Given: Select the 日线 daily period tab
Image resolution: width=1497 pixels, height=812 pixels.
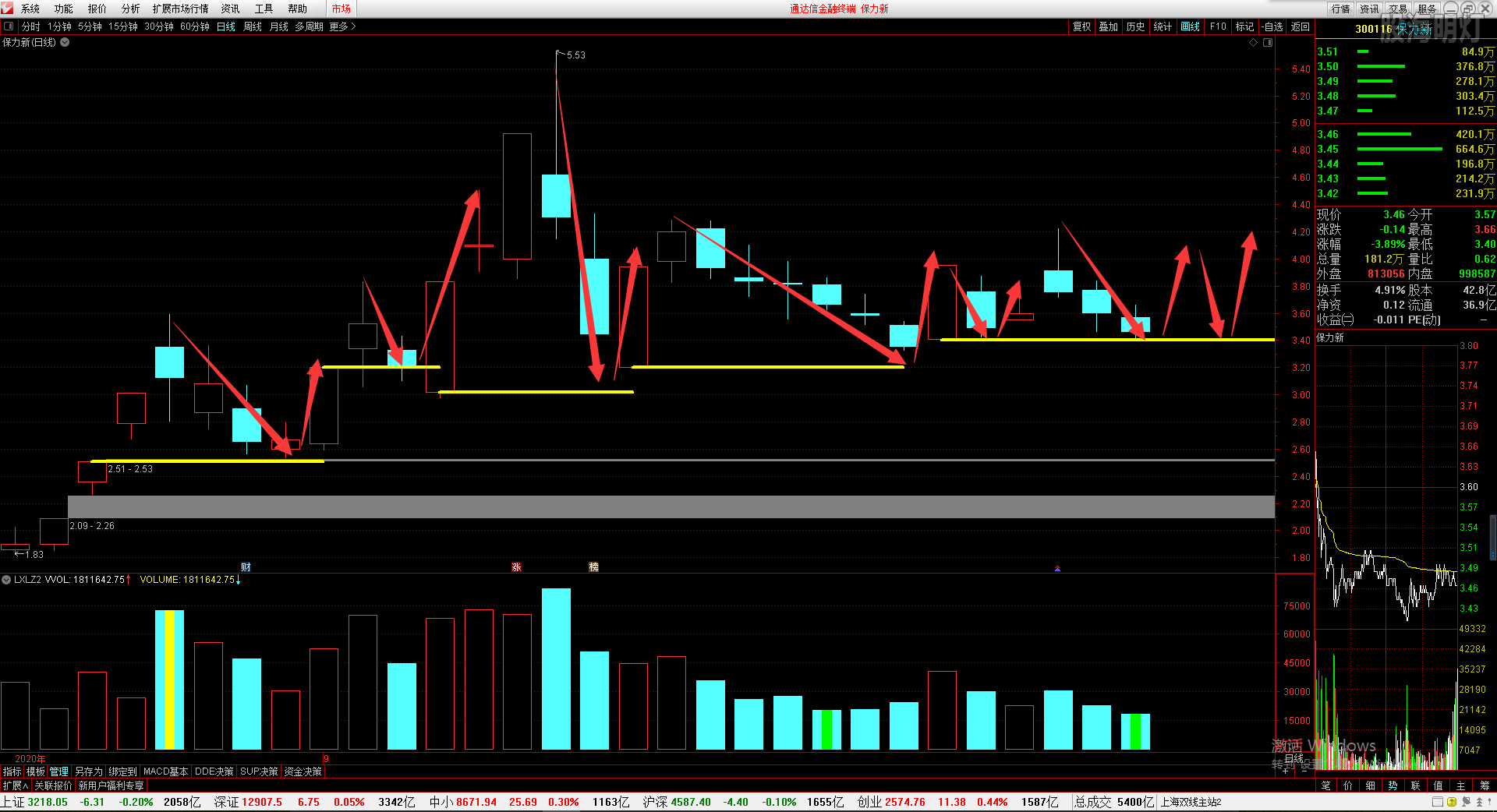Looking at the screenshot, I should (x=226, y=26).
